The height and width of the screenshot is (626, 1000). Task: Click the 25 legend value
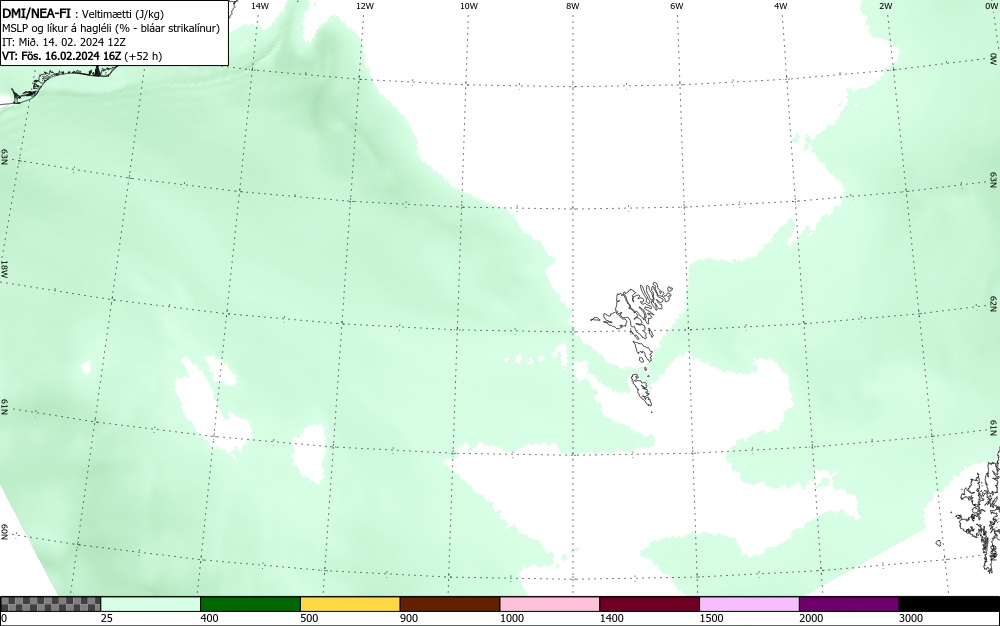[x=107, y=618]
